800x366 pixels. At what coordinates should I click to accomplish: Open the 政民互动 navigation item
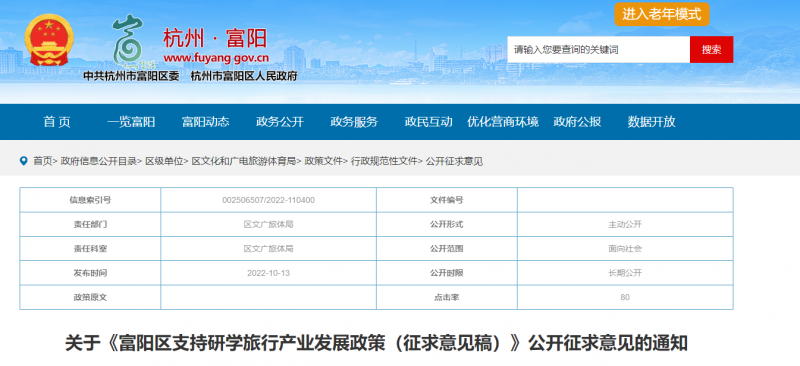(x=429, y=121)
